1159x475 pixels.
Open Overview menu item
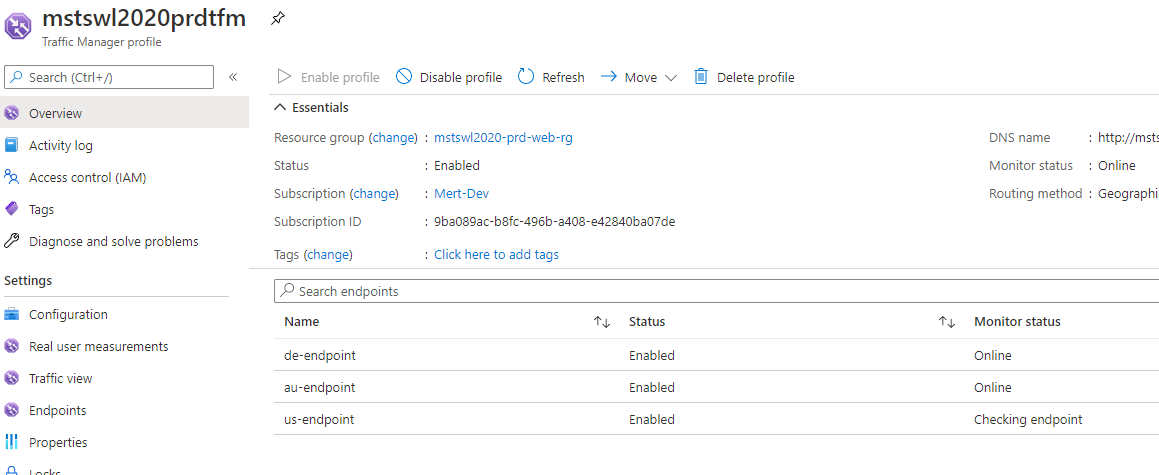coord(124,113)
